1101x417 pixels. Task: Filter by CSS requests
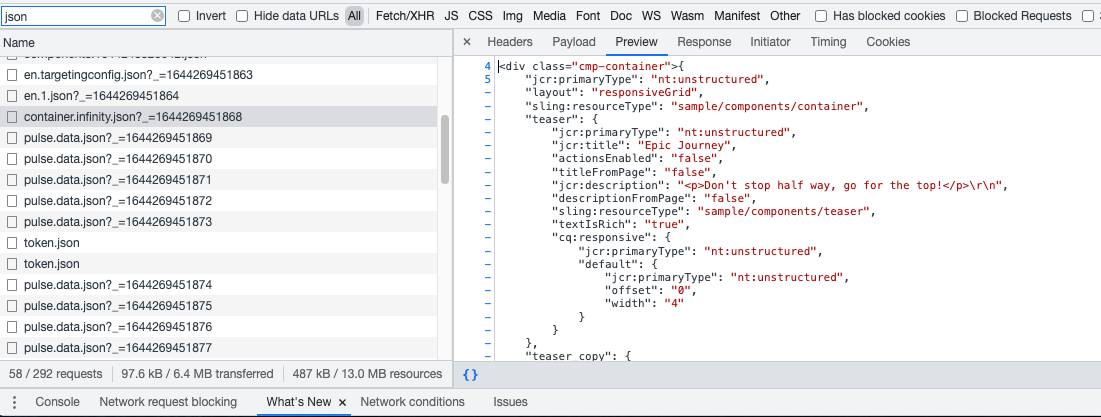pos(480,15)
